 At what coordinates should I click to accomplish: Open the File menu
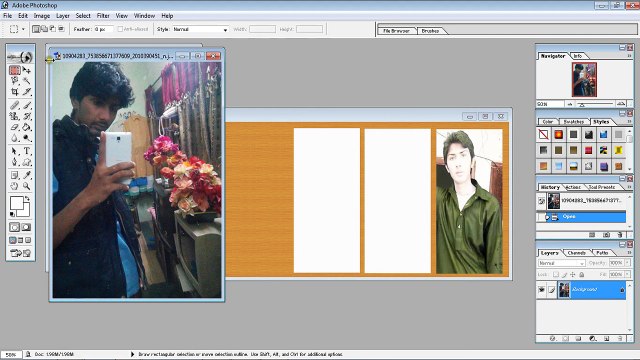(x=7, y=16)
